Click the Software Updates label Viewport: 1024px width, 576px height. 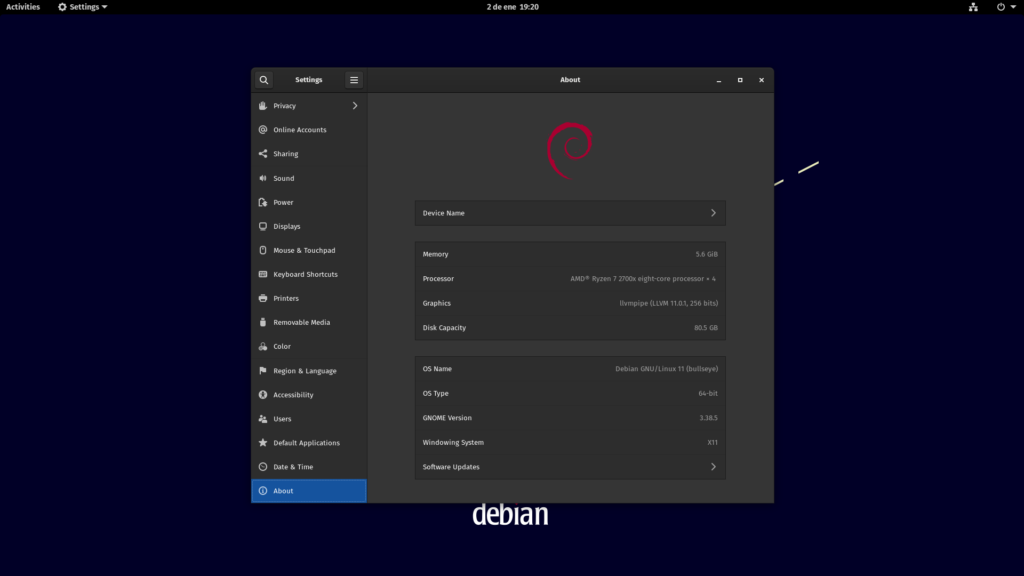[451, 467]
